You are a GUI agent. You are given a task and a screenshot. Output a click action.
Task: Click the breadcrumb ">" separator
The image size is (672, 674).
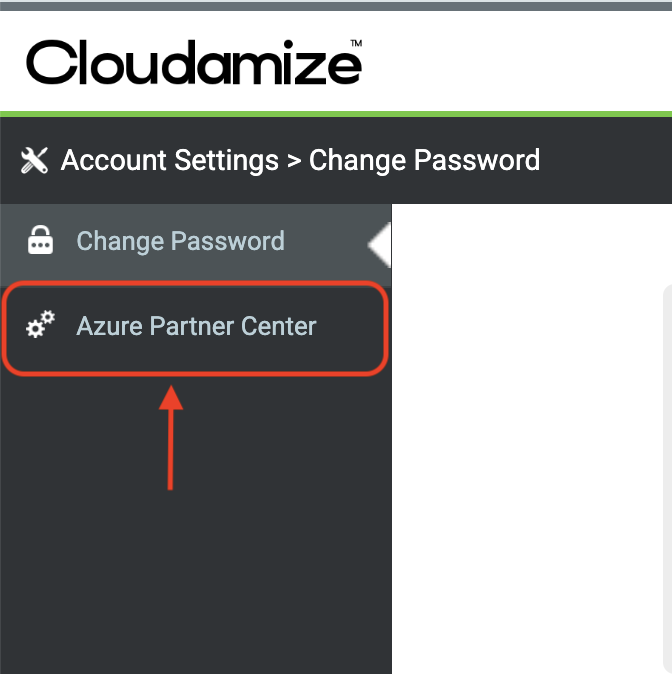[294, 160]
